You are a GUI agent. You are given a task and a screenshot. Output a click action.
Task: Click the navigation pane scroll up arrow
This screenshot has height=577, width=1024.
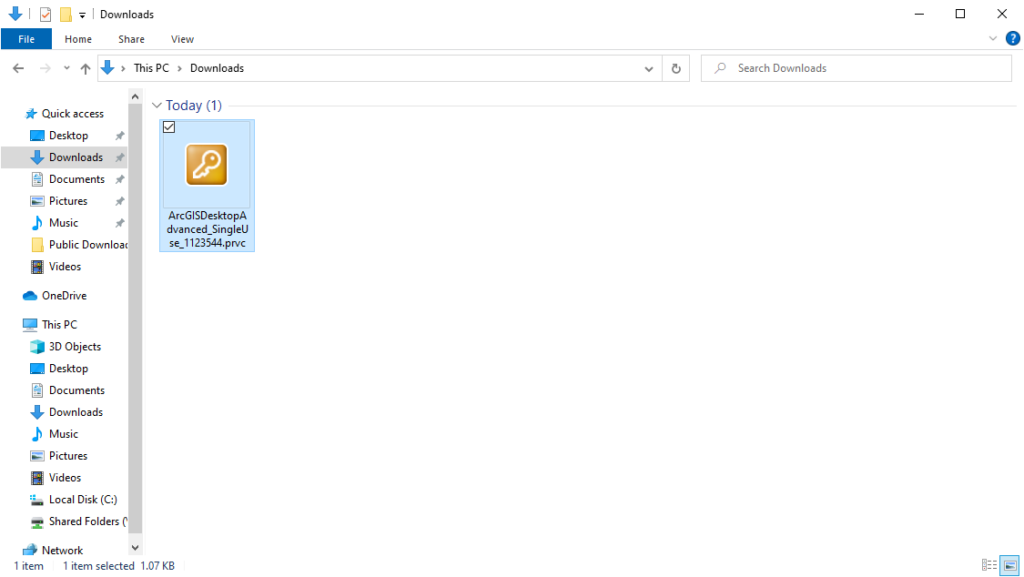coord(135,97)
